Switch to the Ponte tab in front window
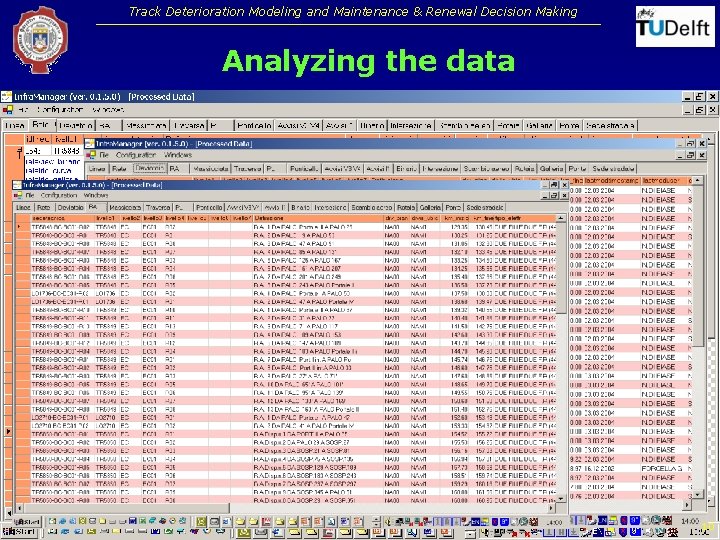The image size is (720, 540). click(x=453, y=208)
